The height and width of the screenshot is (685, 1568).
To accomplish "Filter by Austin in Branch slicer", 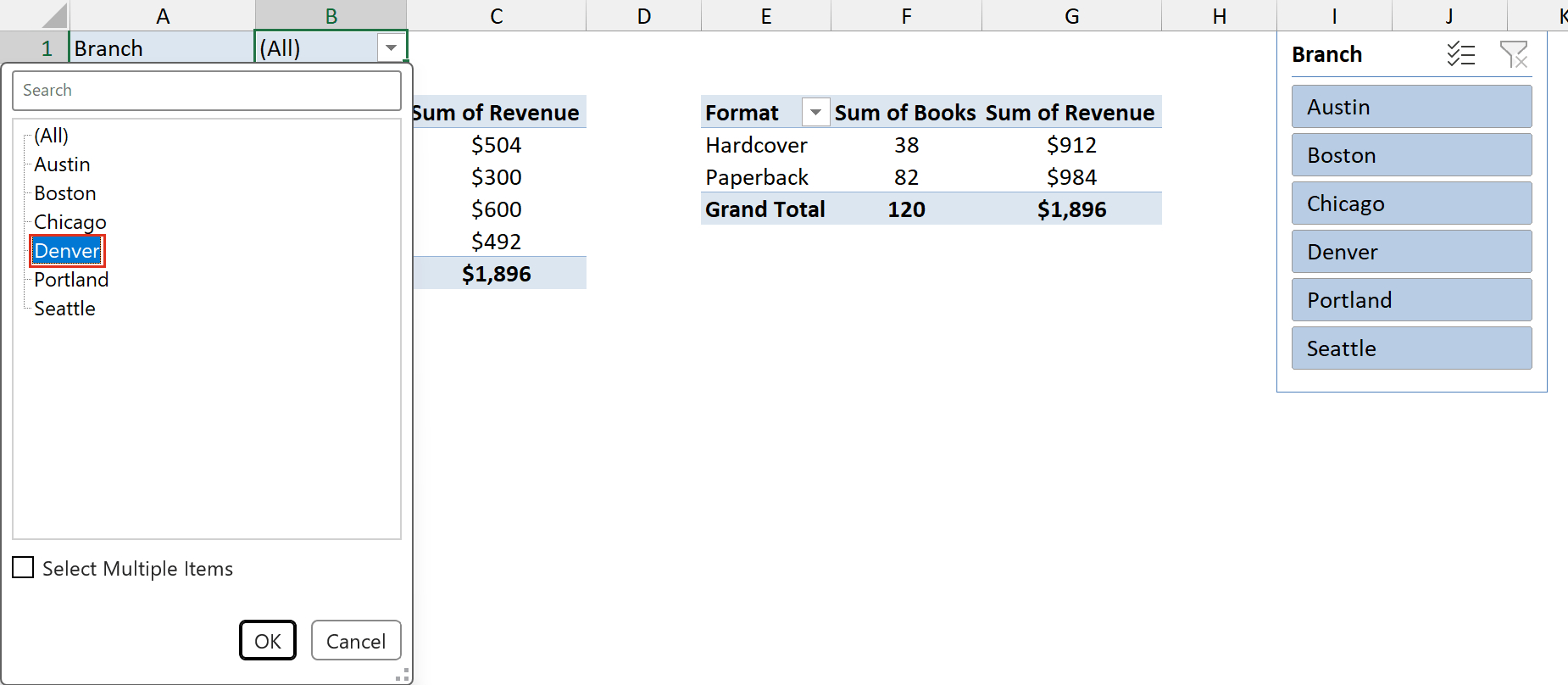I will coord(1411,107).
